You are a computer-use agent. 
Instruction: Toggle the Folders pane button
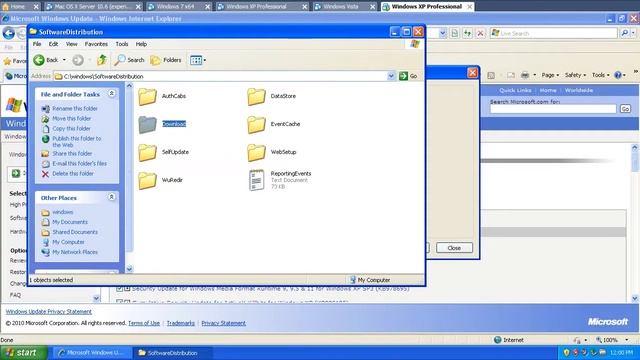point(166,60)
